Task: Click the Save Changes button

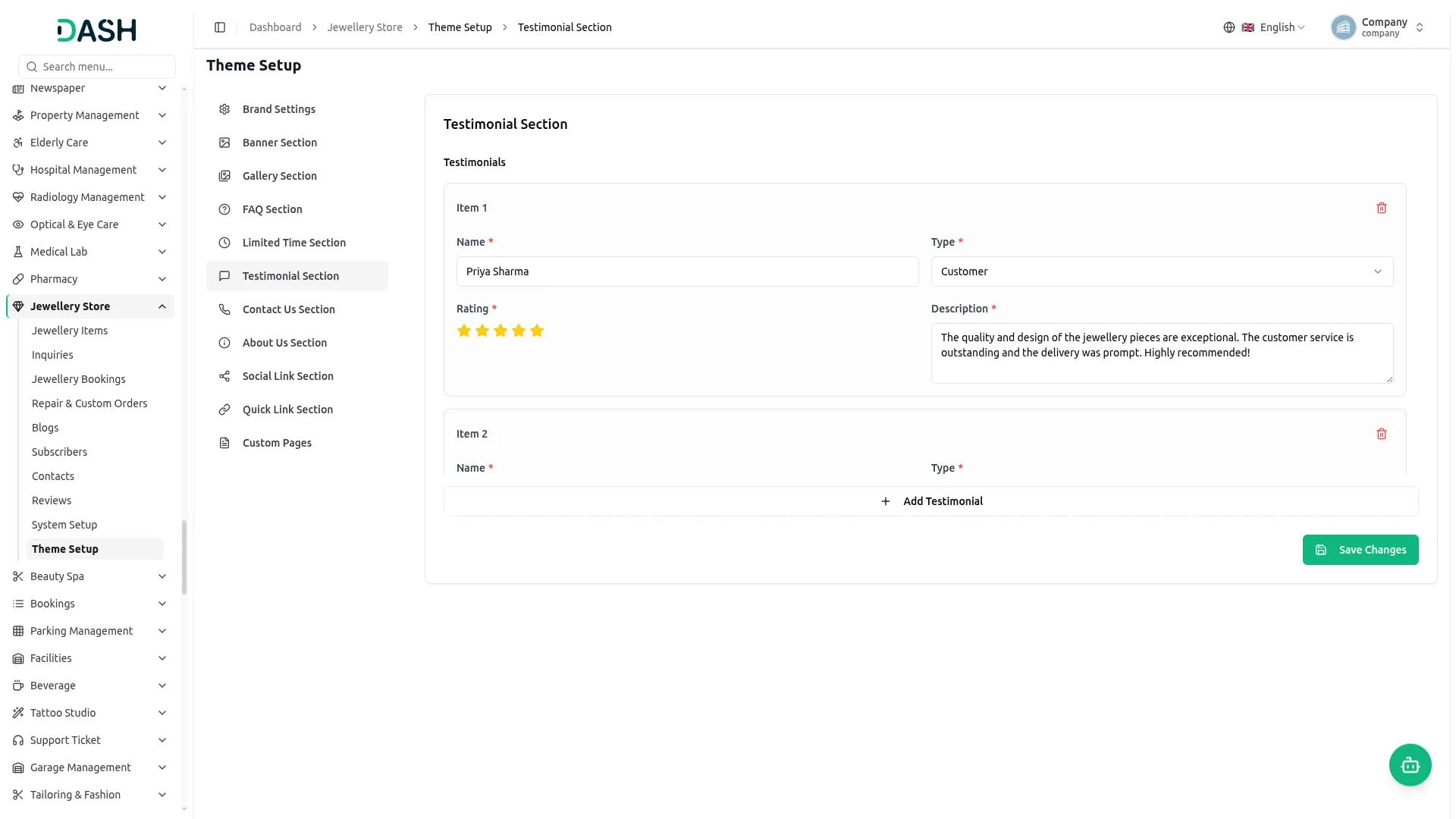Action: pos(1360,550)
